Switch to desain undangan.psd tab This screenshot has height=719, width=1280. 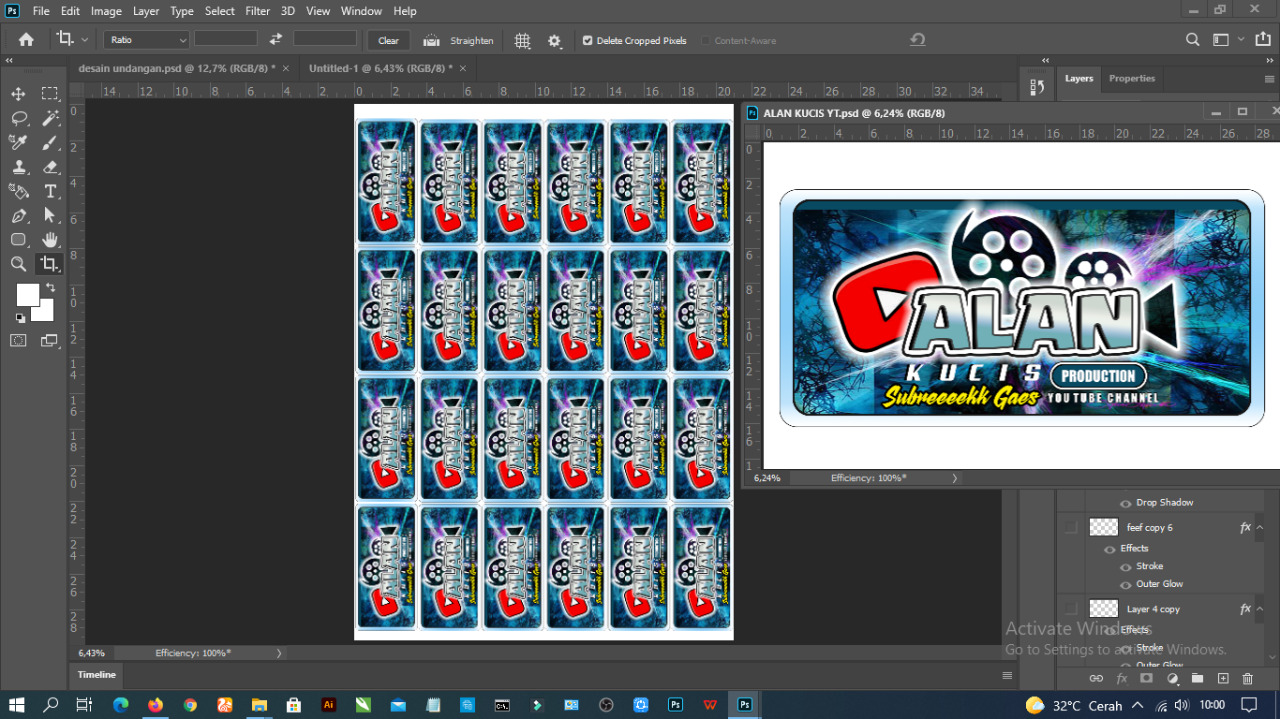[x=177, y=68]
